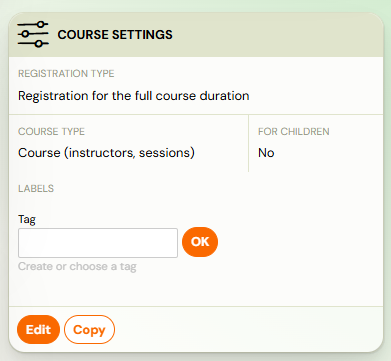Image resolution: width=391 pixels, height=361 pixels.
Task: Focus the Tag input field
Action: pyautogui.click(x=98, y=243)
